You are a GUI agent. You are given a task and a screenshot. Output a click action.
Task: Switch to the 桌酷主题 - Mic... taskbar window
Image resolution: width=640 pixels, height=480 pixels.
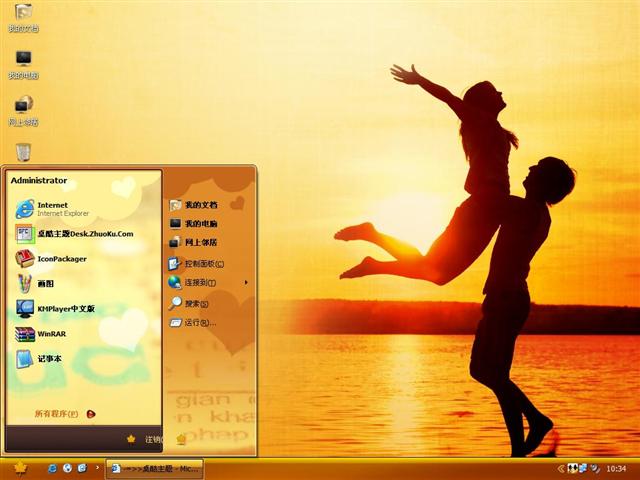point(155,469)
